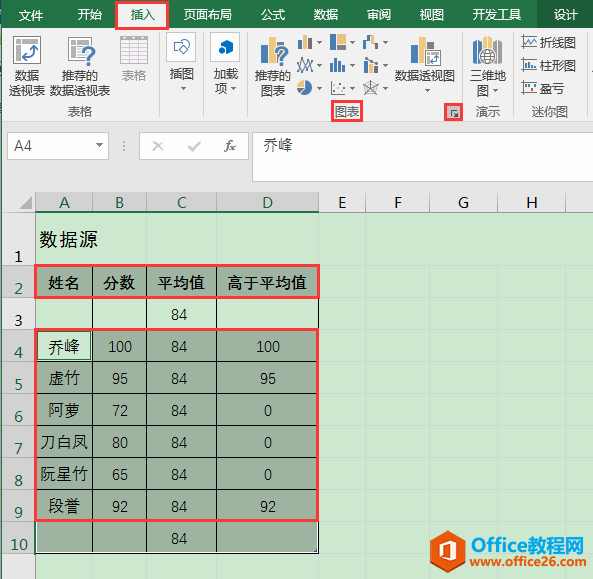Screen dimensions: 593x579
Task: Click the column sparkline (柱形图) button
Action: tap(548, 65)
